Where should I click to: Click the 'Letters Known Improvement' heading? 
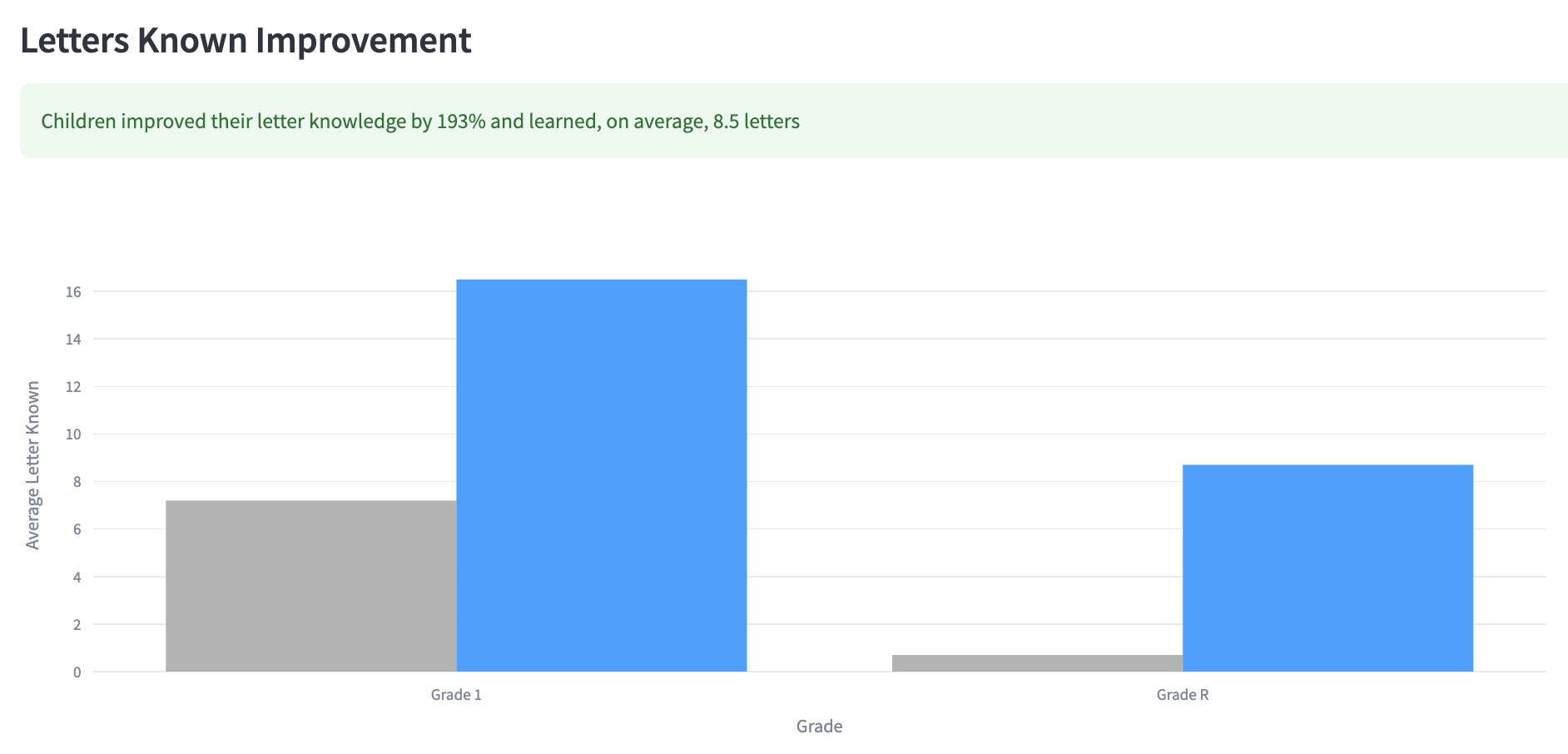click(246, 40)
